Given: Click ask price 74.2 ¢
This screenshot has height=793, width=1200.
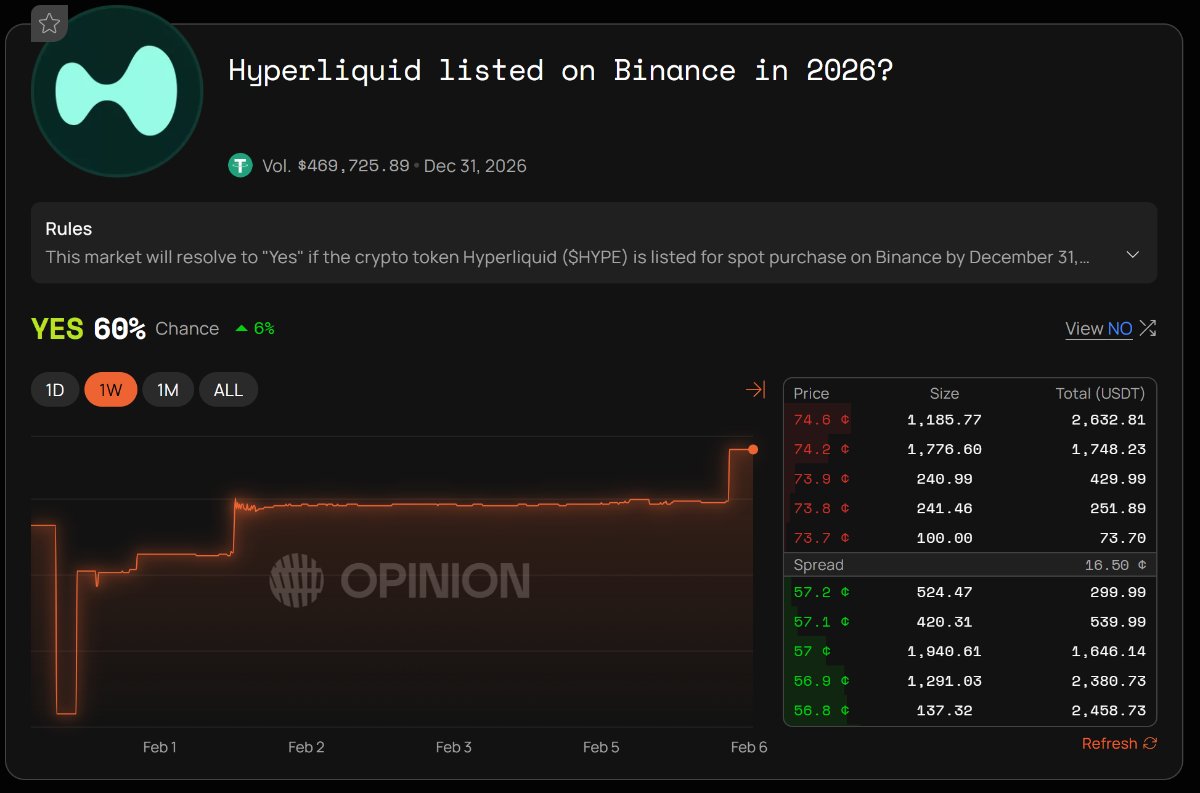Looking at the screenshot, I should [821, 449].
